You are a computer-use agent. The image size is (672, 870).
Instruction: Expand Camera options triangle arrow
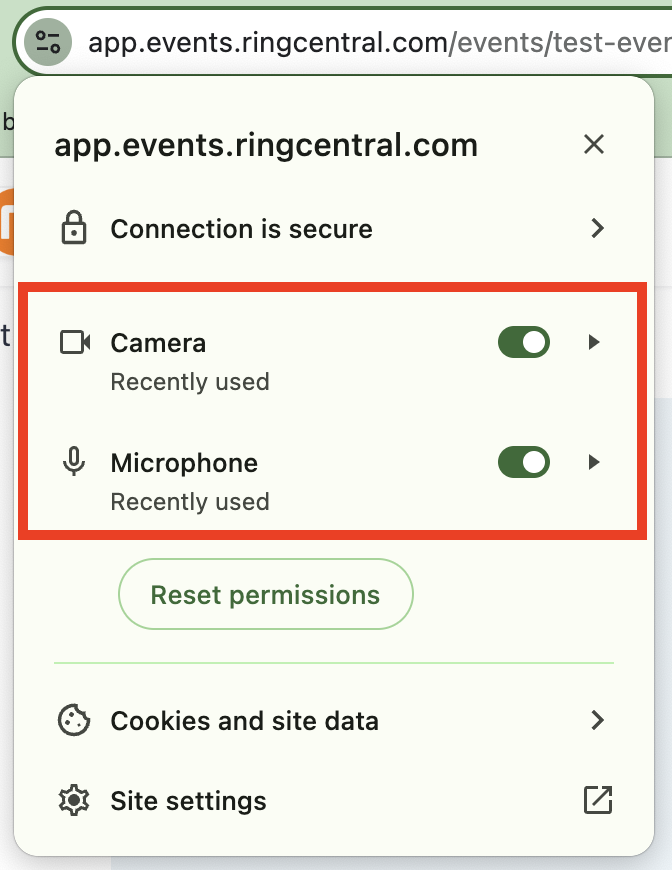point(594,343)
